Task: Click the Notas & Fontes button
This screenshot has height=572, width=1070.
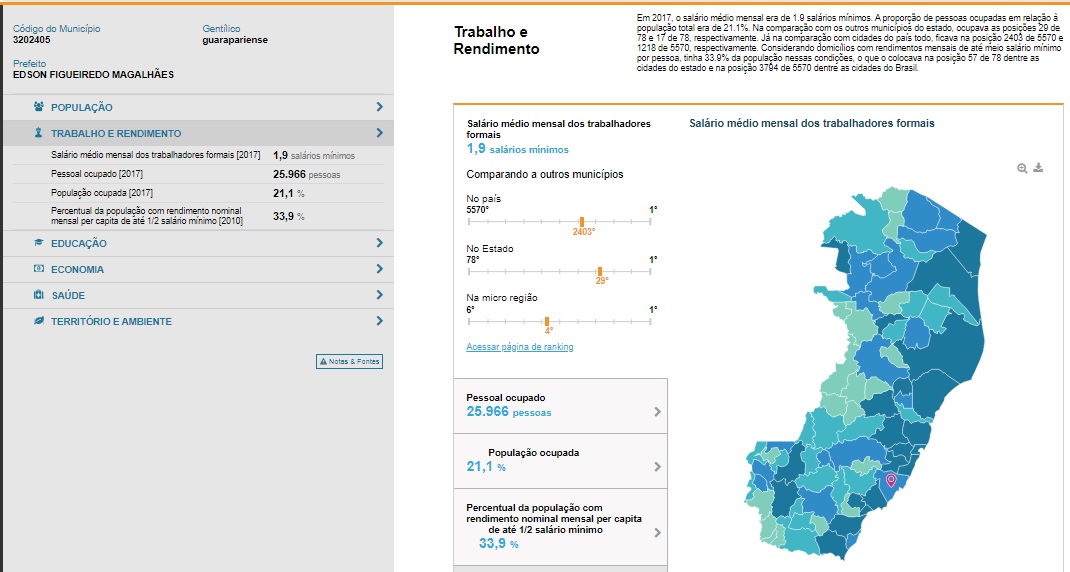Action: 349,361
